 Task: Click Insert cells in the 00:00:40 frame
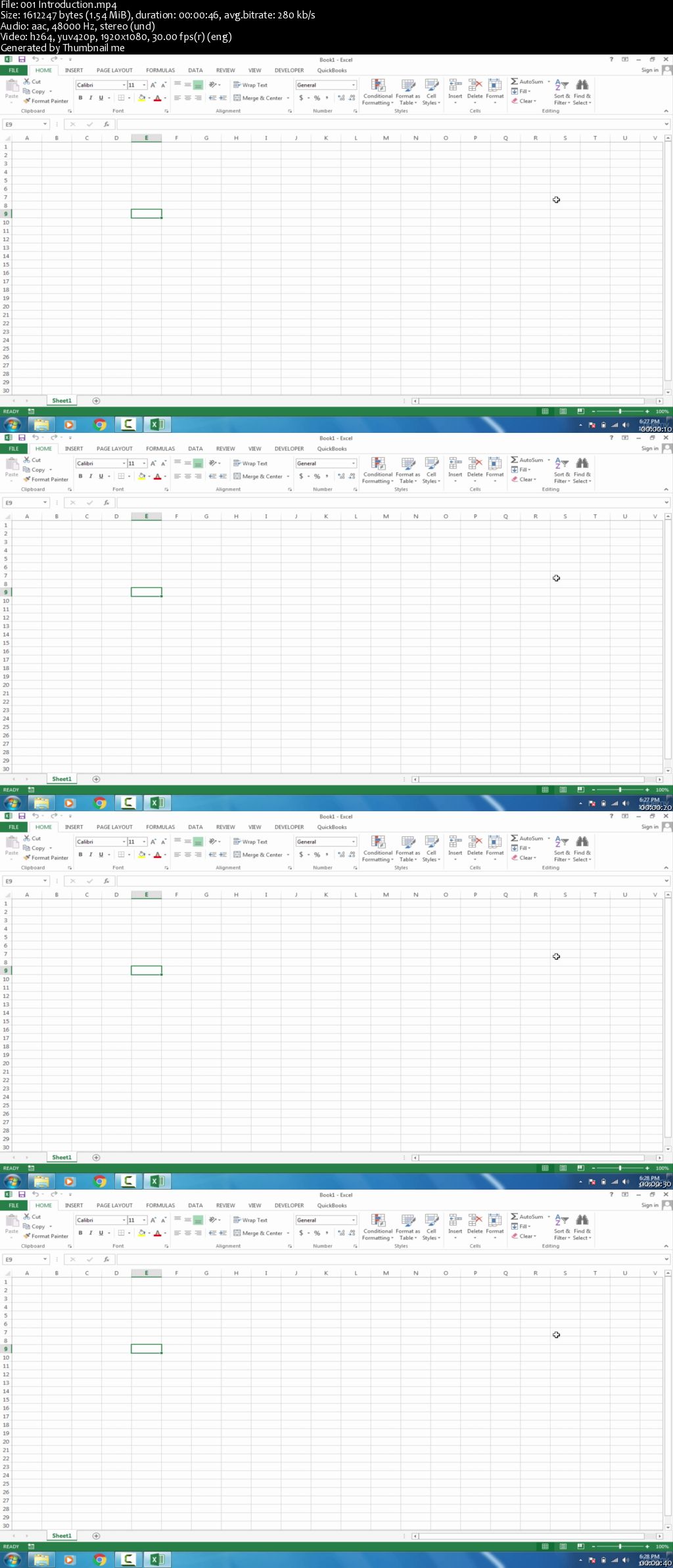point(455,1223)
